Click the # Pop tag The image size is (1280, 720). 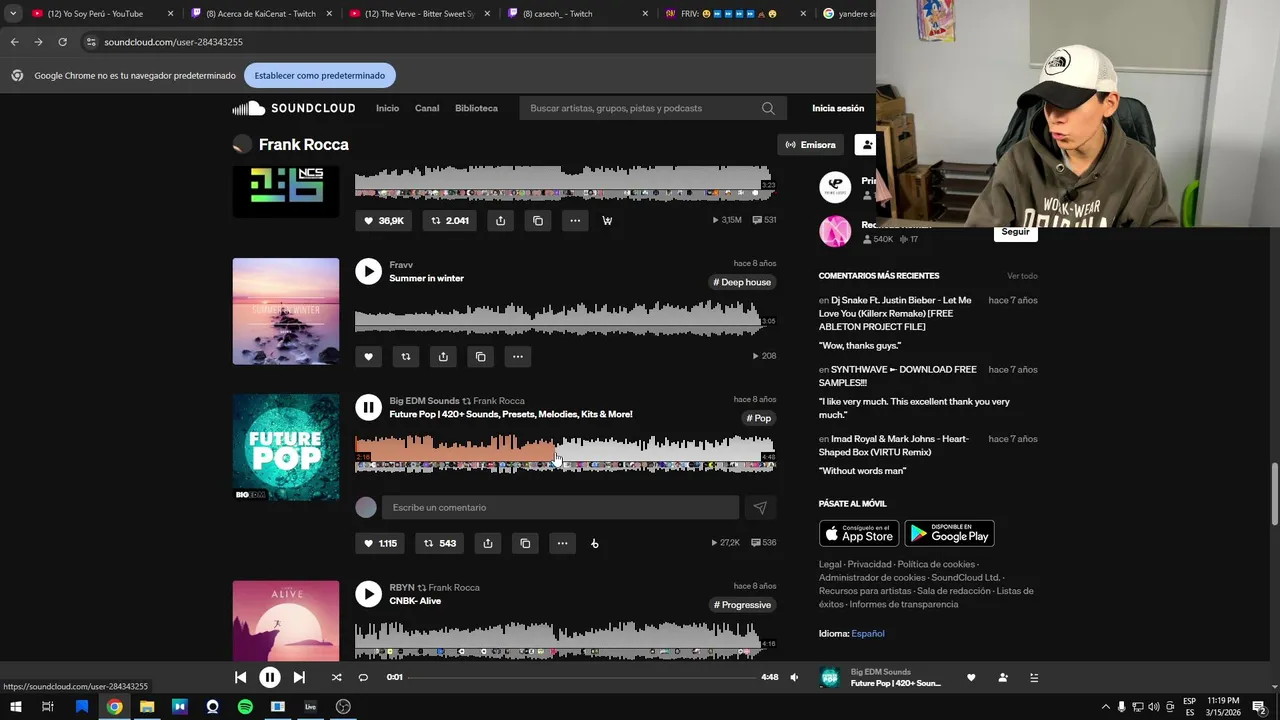coord(758,418)
